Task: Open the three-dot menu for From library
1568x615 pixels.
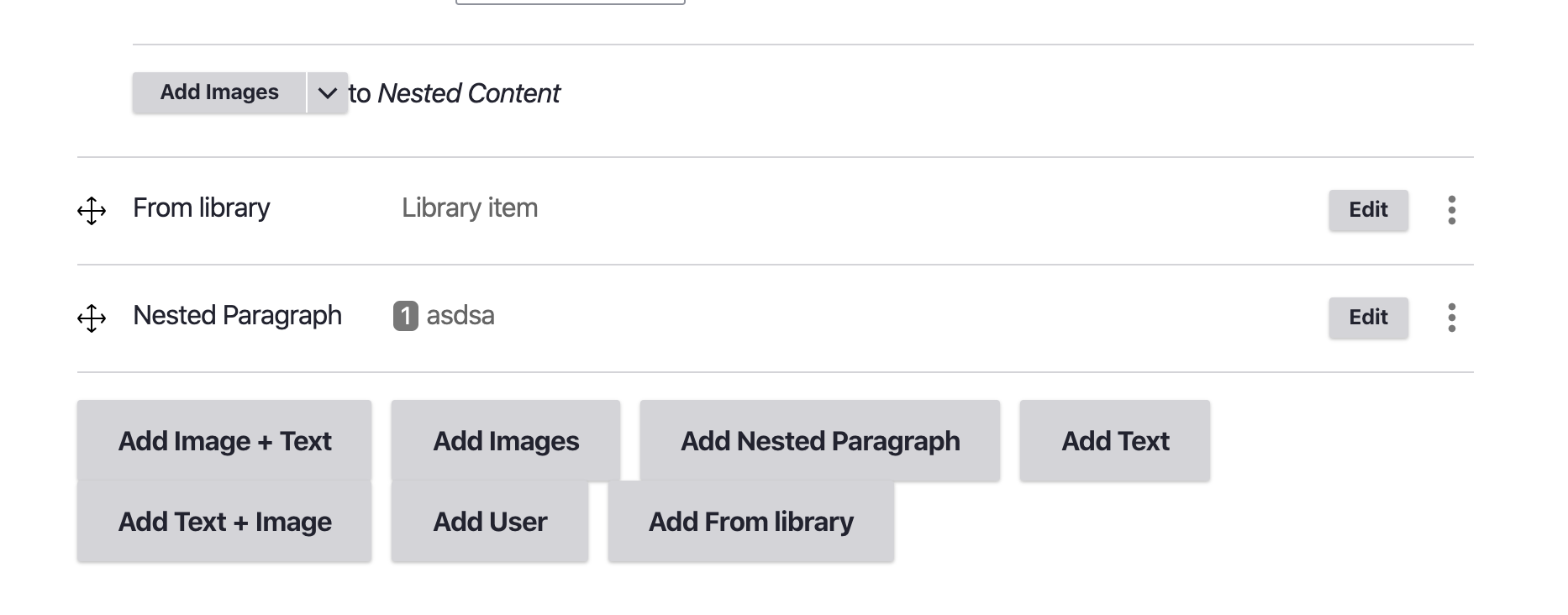Action: point(1451,210)
